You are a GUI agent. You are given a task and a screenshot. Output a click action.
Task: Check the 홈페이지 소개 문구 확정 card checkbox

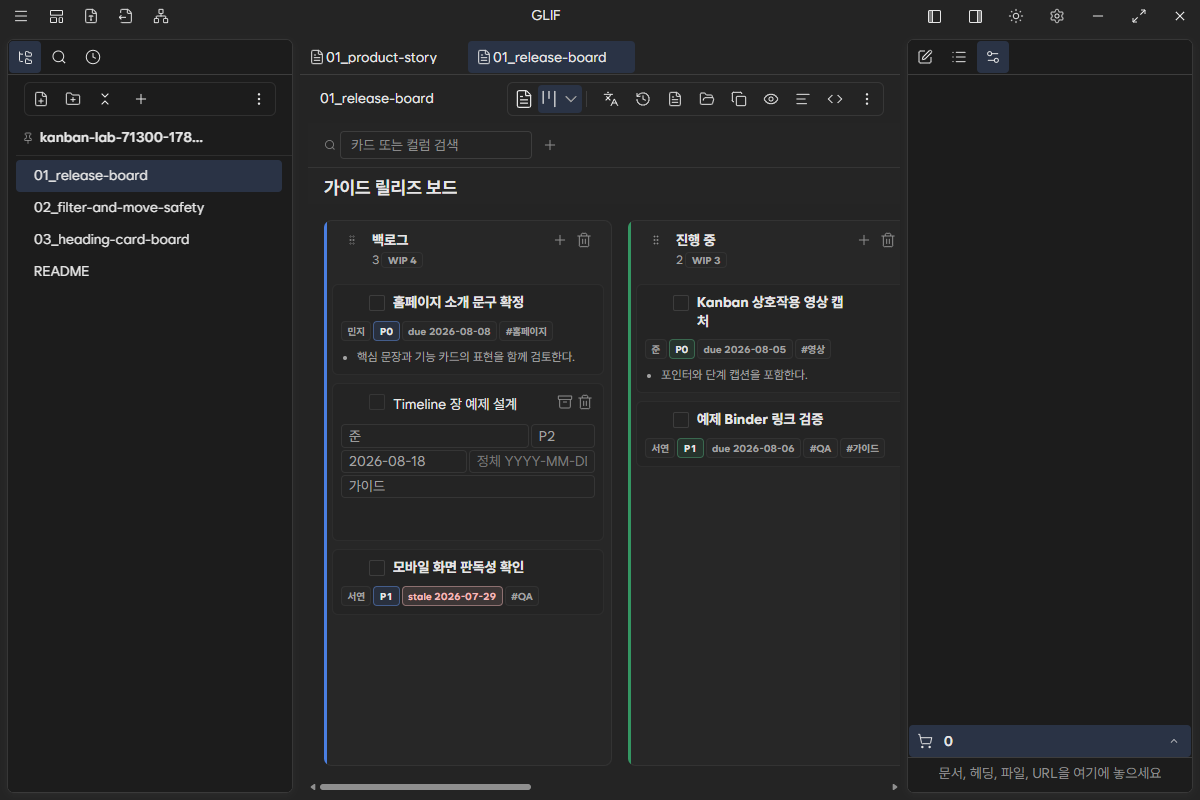click(377, 303)
